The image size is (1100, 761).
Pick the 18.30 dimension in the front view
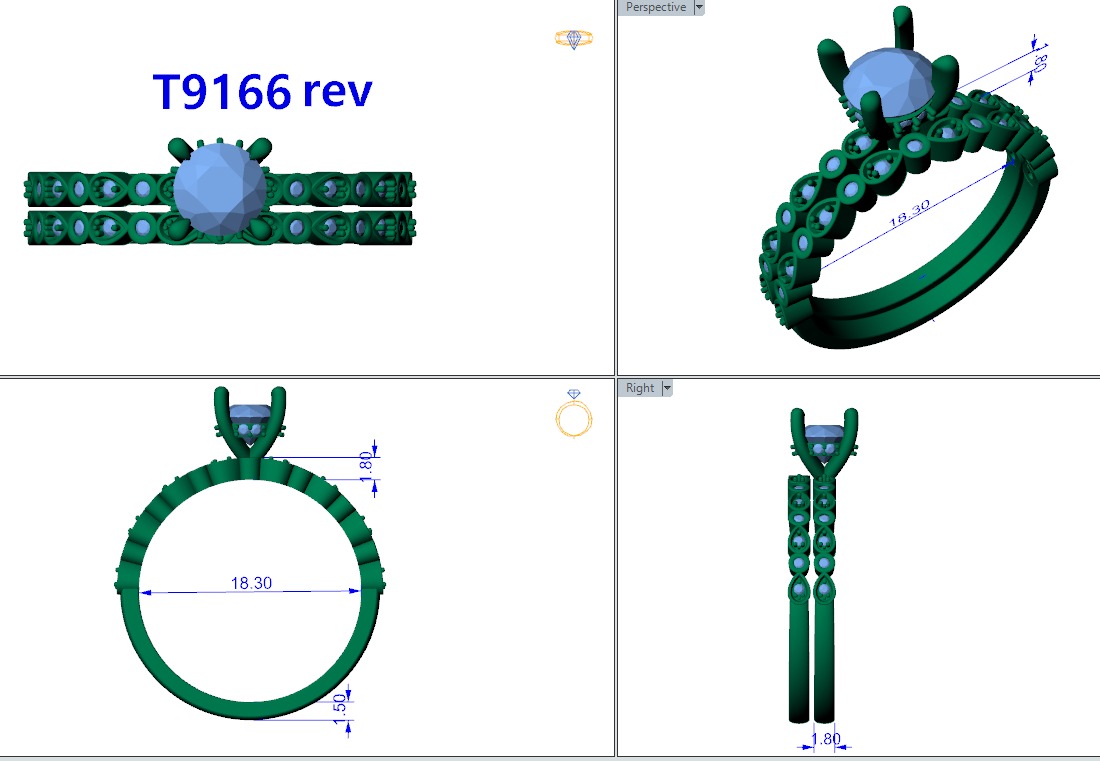point(251,583)
